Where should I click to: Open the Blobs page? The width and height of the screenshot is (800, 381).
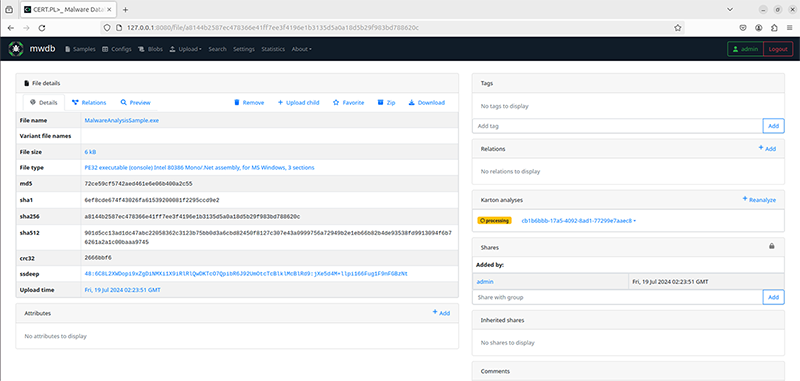pyautogui.click(x=151, y=49)
